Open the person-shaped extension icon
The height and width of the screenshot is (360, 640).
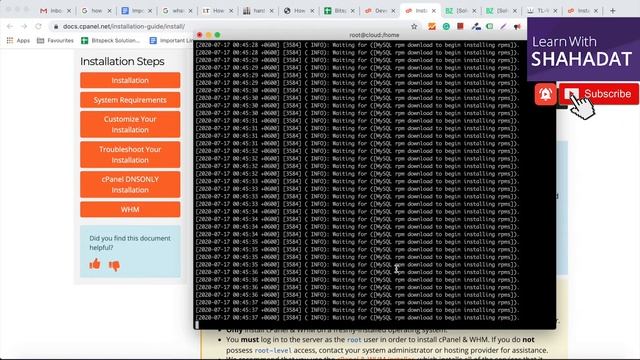(x=476, y=27)
